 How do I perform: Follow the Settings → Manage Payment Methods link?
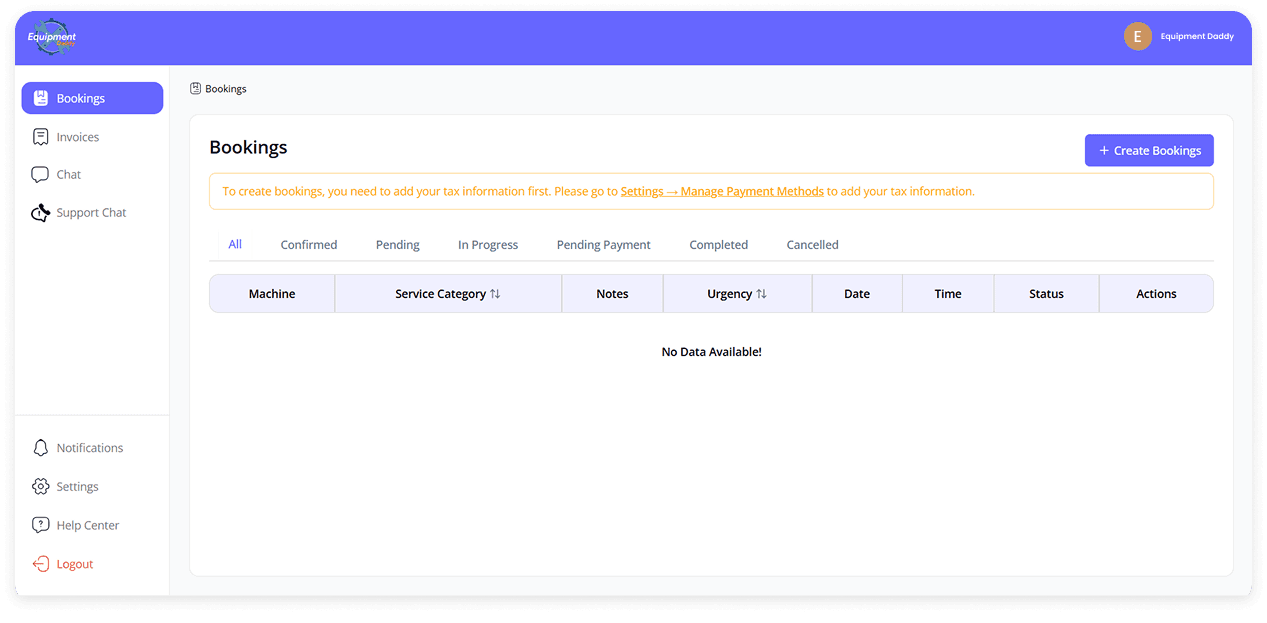click(x=721, y=191)
